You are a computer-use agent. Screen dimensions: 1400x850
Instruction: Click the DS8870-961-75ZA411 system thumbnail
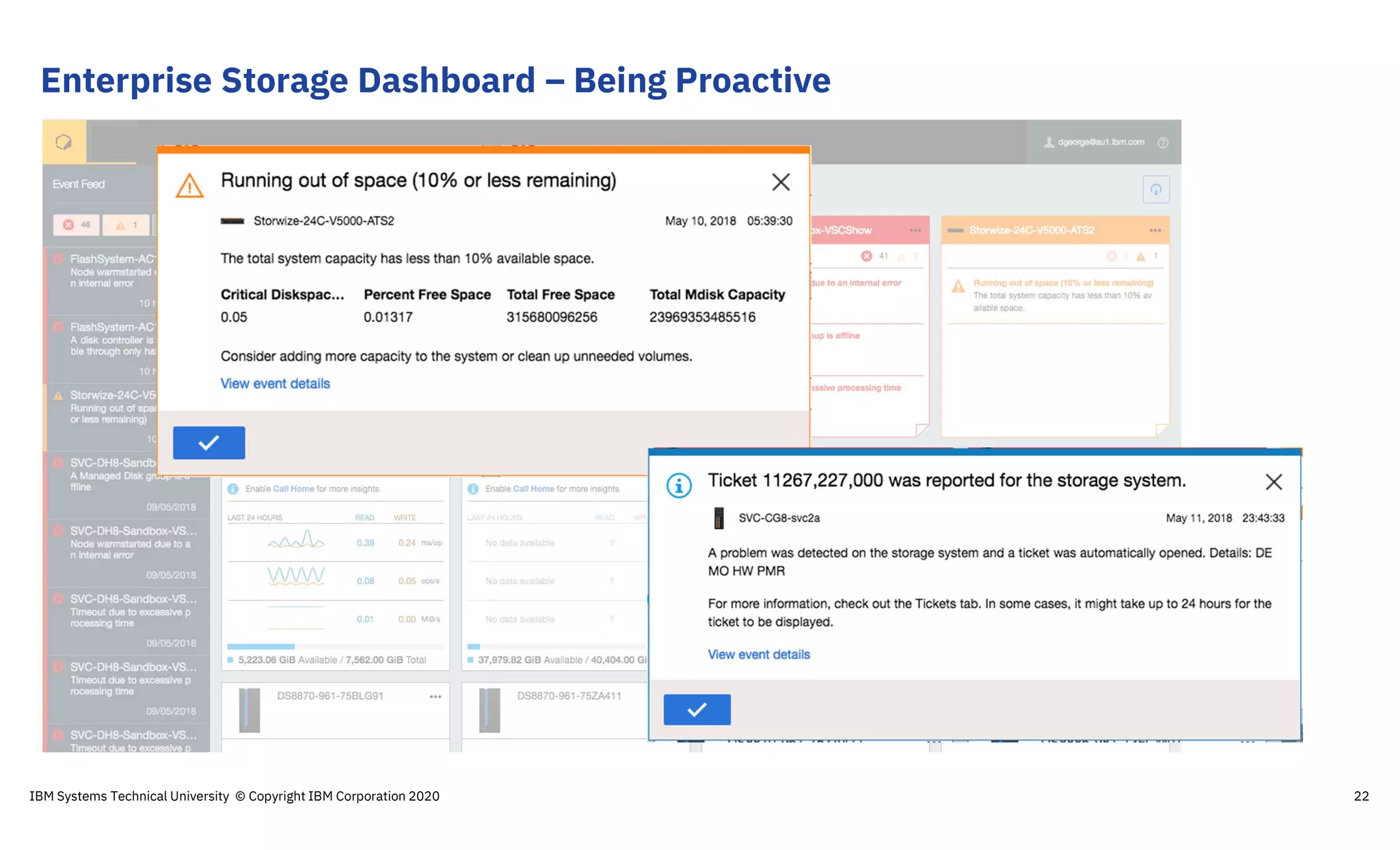coord(489,710)
